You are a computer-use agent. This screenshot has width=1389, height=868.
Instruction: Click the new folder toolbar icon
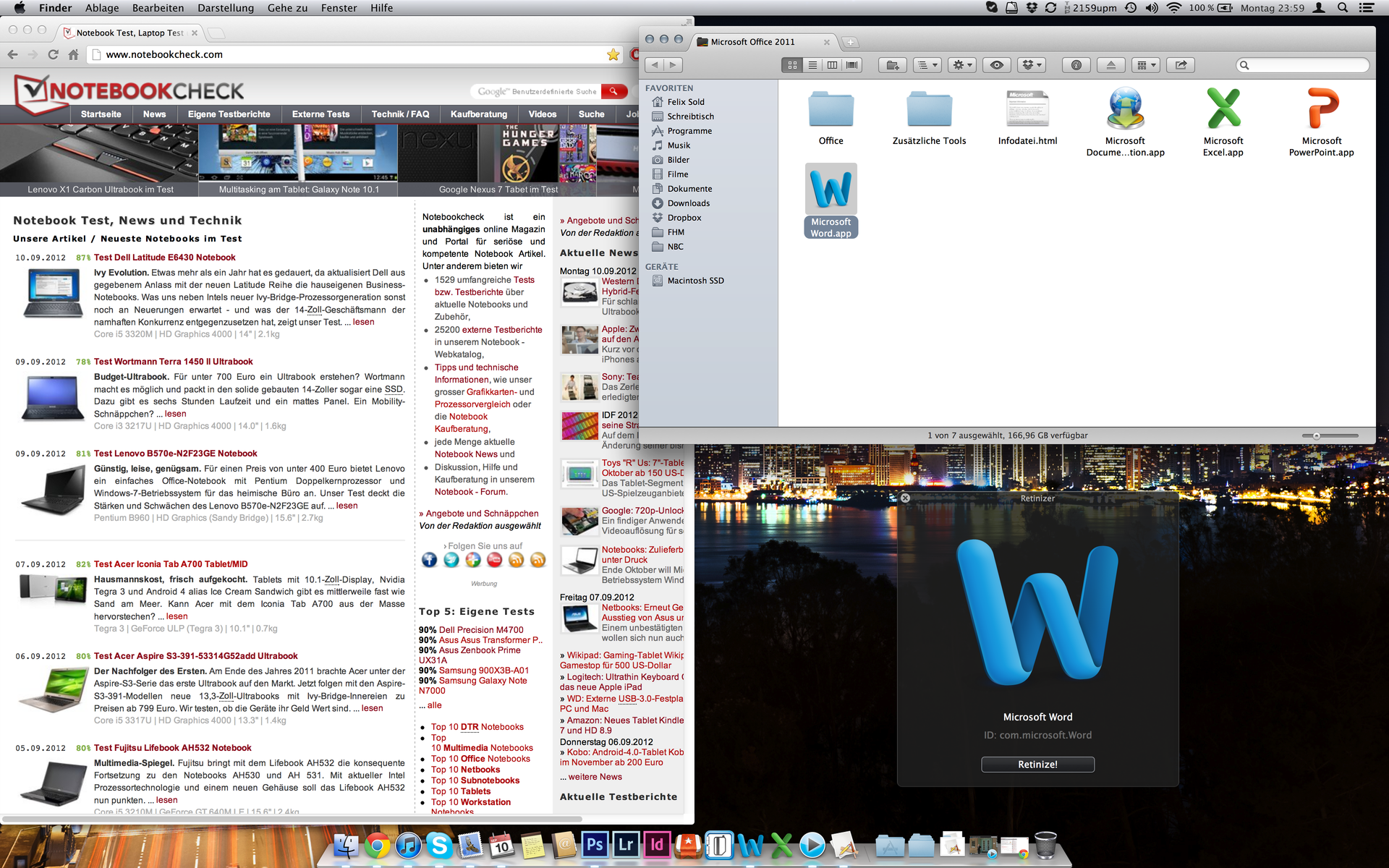click(893, 65)
